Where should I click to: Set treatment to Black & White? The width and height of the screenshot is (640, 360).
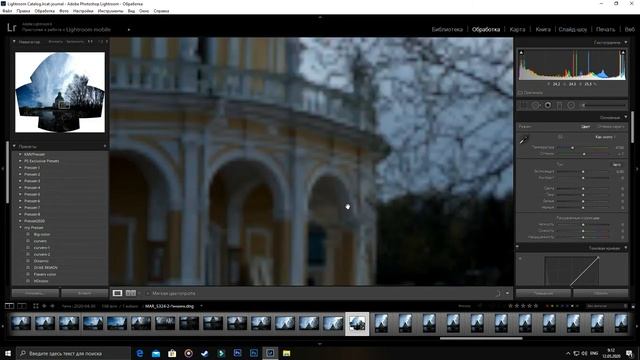[x=611, y=127]
